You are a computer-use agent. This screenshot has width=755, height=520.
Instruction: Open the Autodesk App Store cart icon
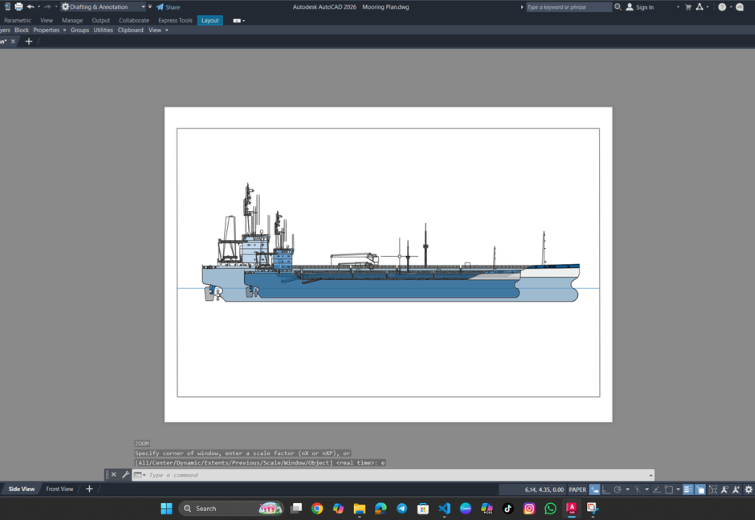[688, 7]
